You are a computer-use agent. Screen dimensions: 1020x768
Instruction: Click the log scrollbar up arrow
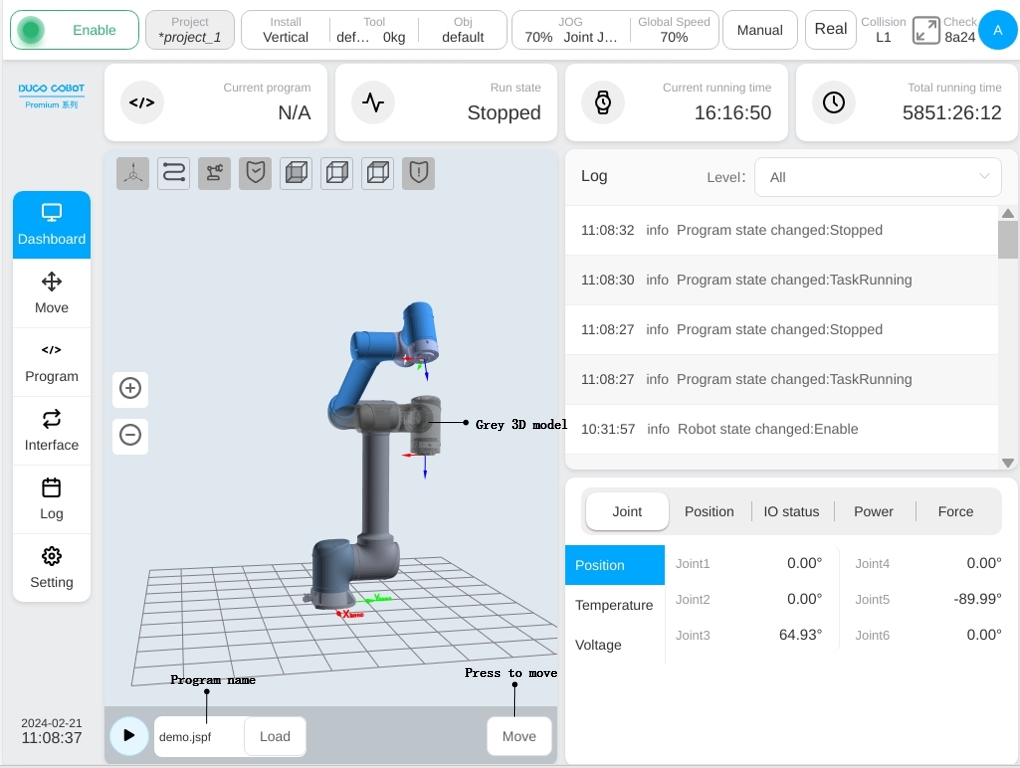[x=1008, y=213]
